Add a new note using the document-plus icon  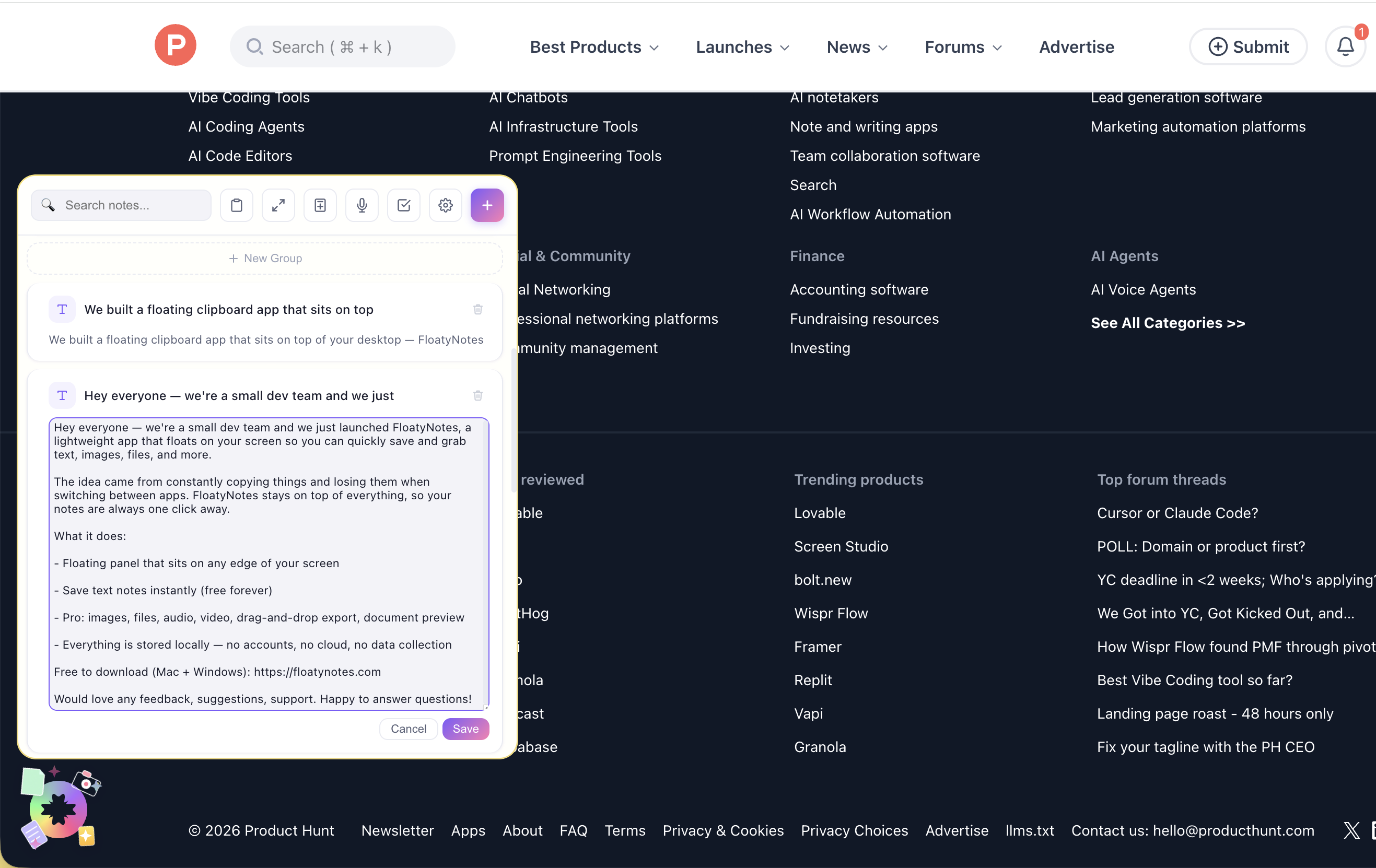tap(320, 205)
